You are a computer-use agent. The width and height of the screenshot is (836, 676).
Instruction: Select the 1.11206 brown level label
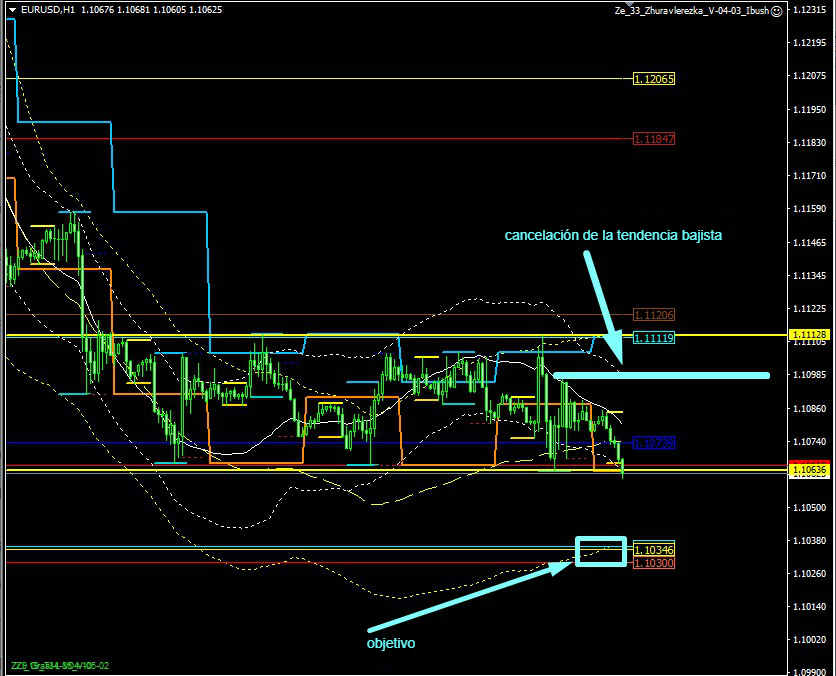click(654, 315)
